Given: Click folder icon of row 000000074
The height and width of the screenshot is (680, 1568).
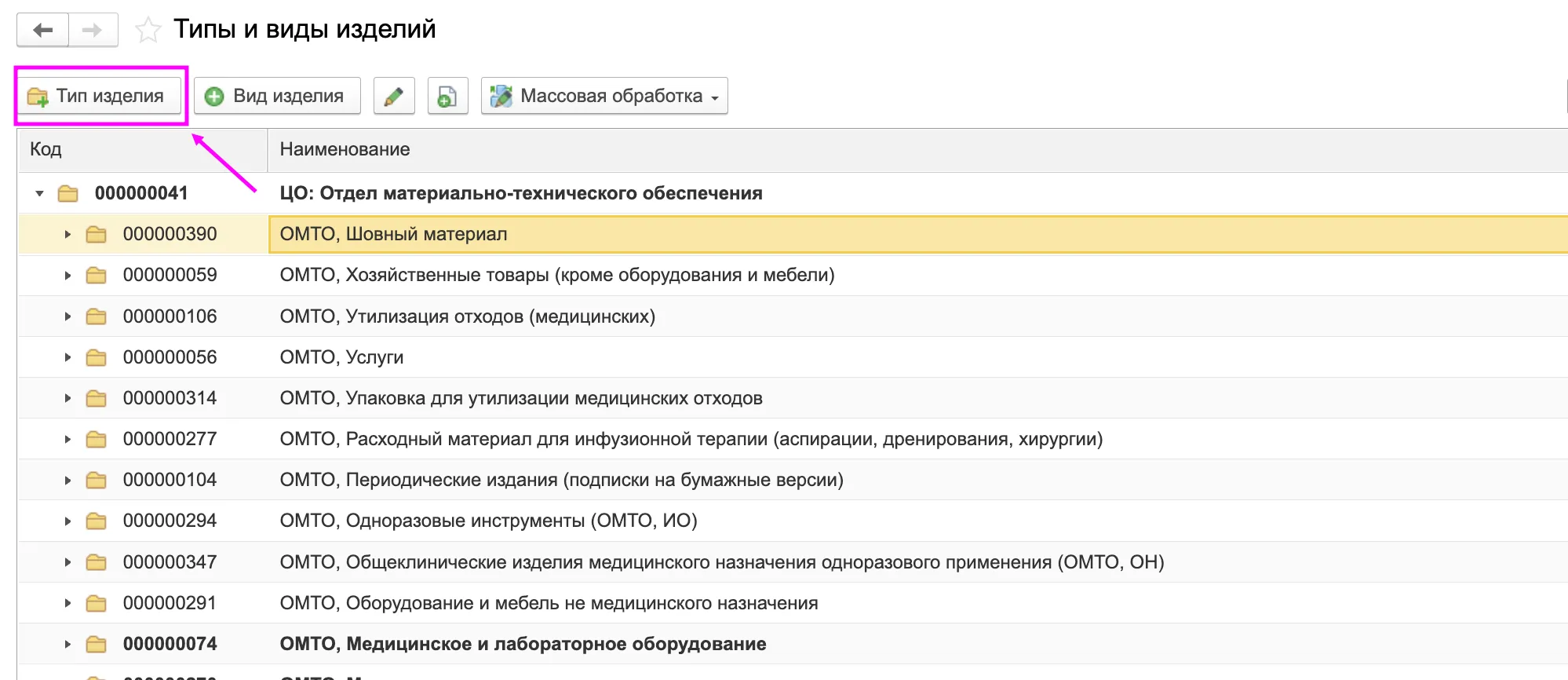Looking at the screenshot, I should click(x=97, y=644).
